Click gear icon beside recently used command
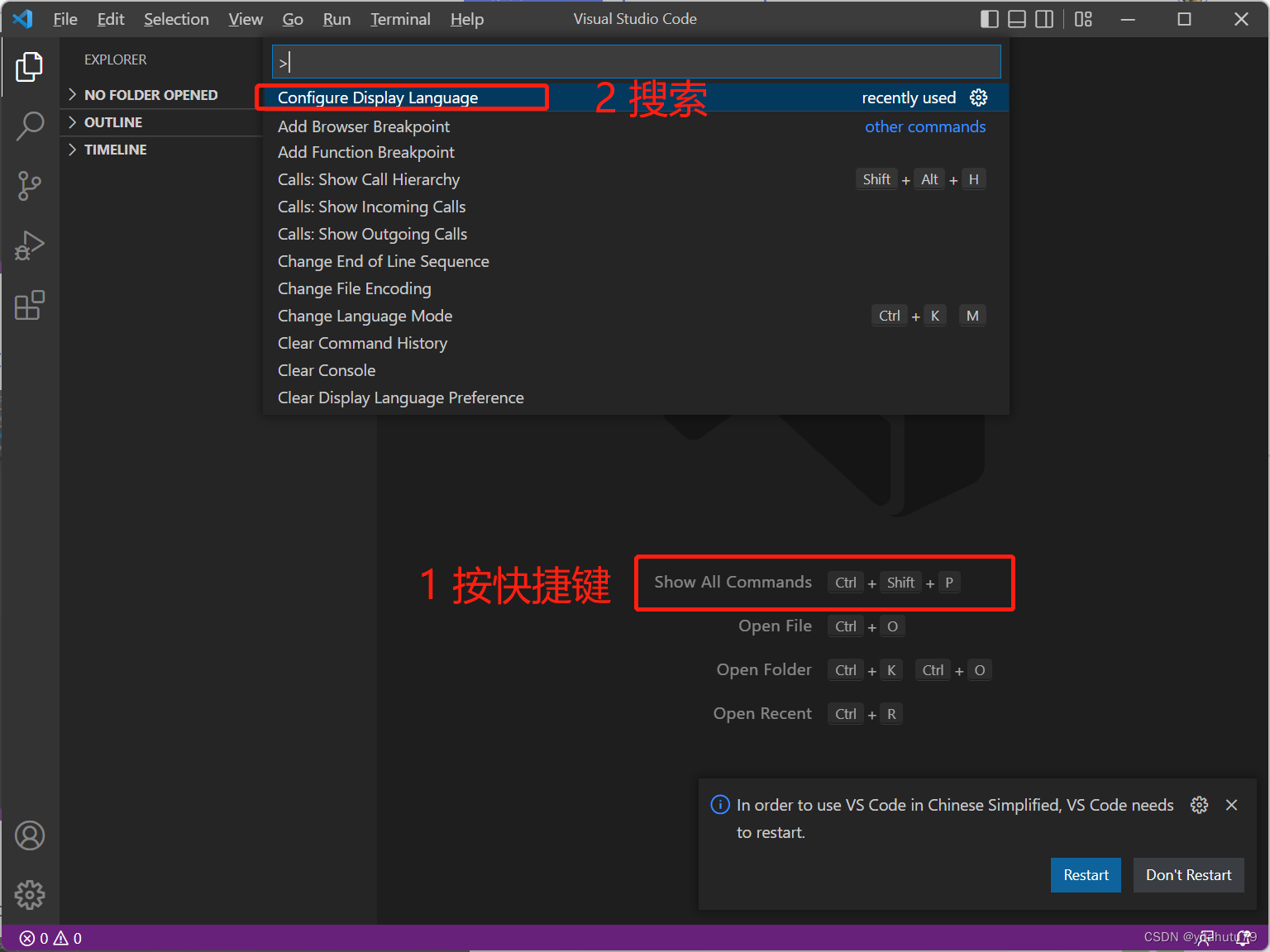 (x=979, y=98)
